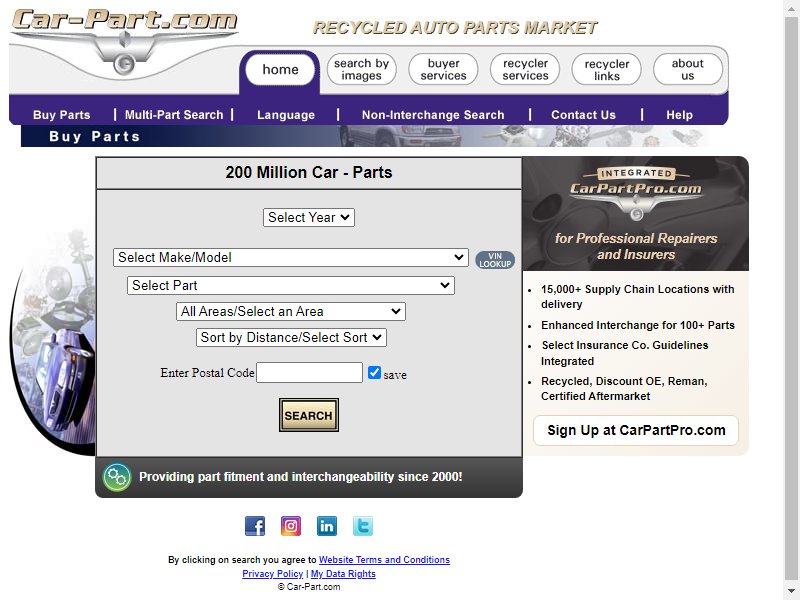Expand the Select Make/Model dropdown
This screenshot has width=800, height=600.
[291, 257]
